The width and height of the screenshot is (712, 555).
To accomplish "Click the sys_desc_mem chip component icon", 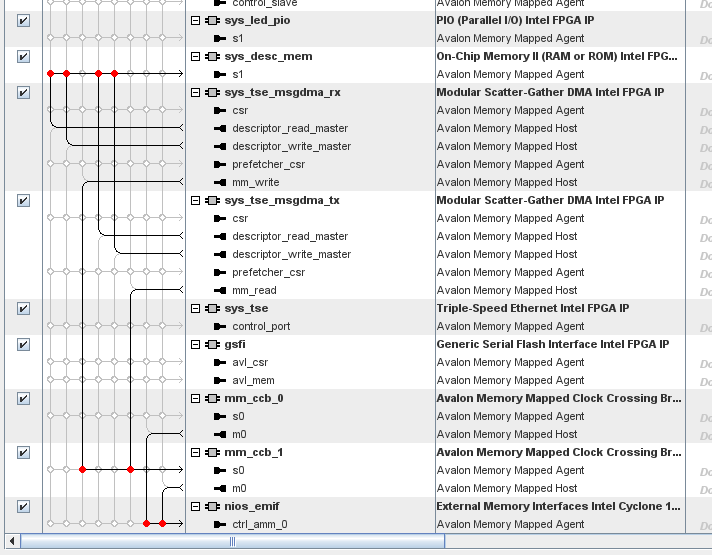I will [x=212, y=56].
